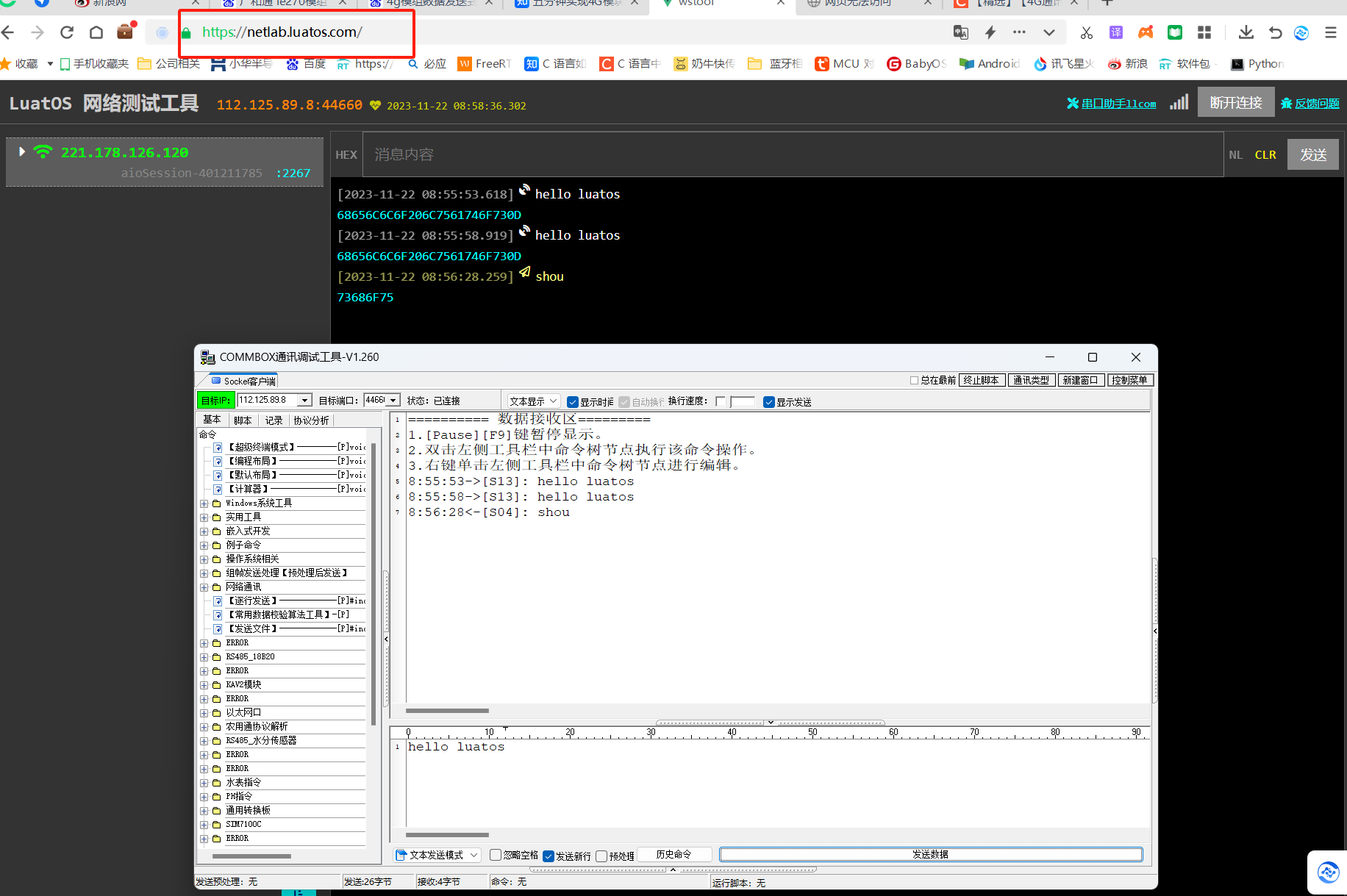Open the Android bookmark
1347x896 pixels.
990,64
